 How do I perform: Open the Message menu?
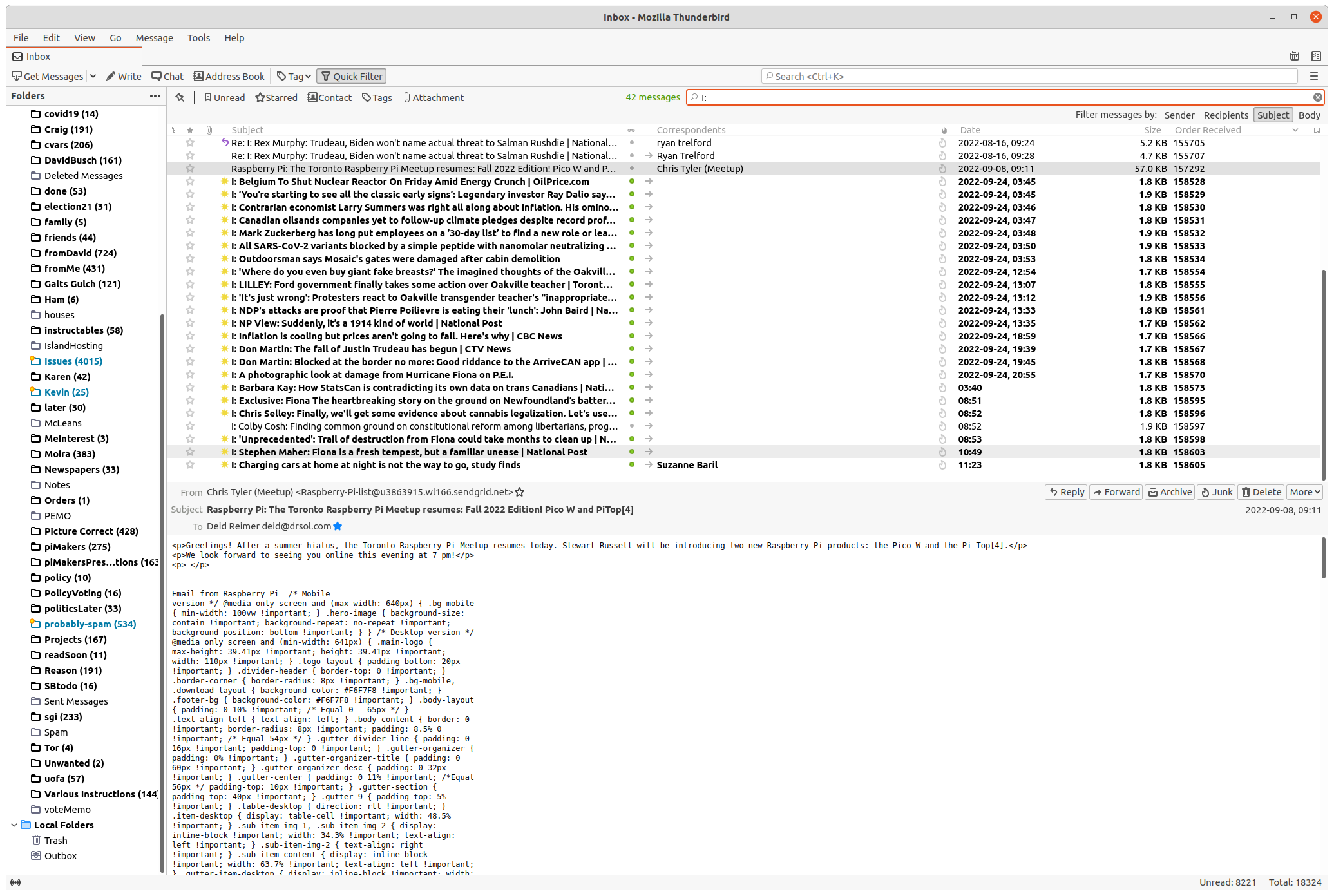[154, 38]
